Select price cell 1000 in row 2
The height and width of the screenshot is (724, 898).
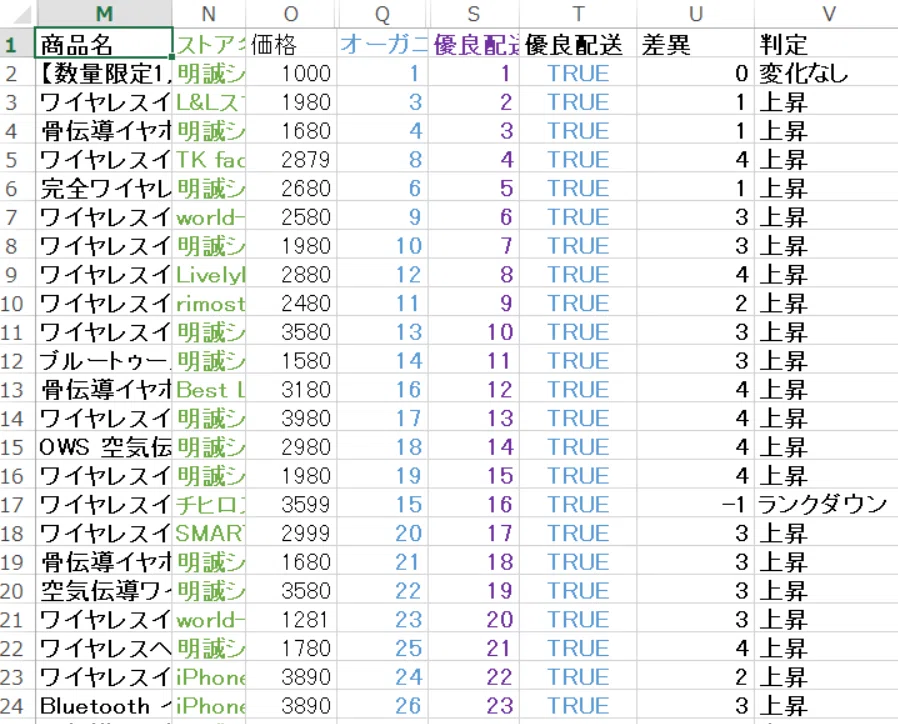tap(292, 73)
